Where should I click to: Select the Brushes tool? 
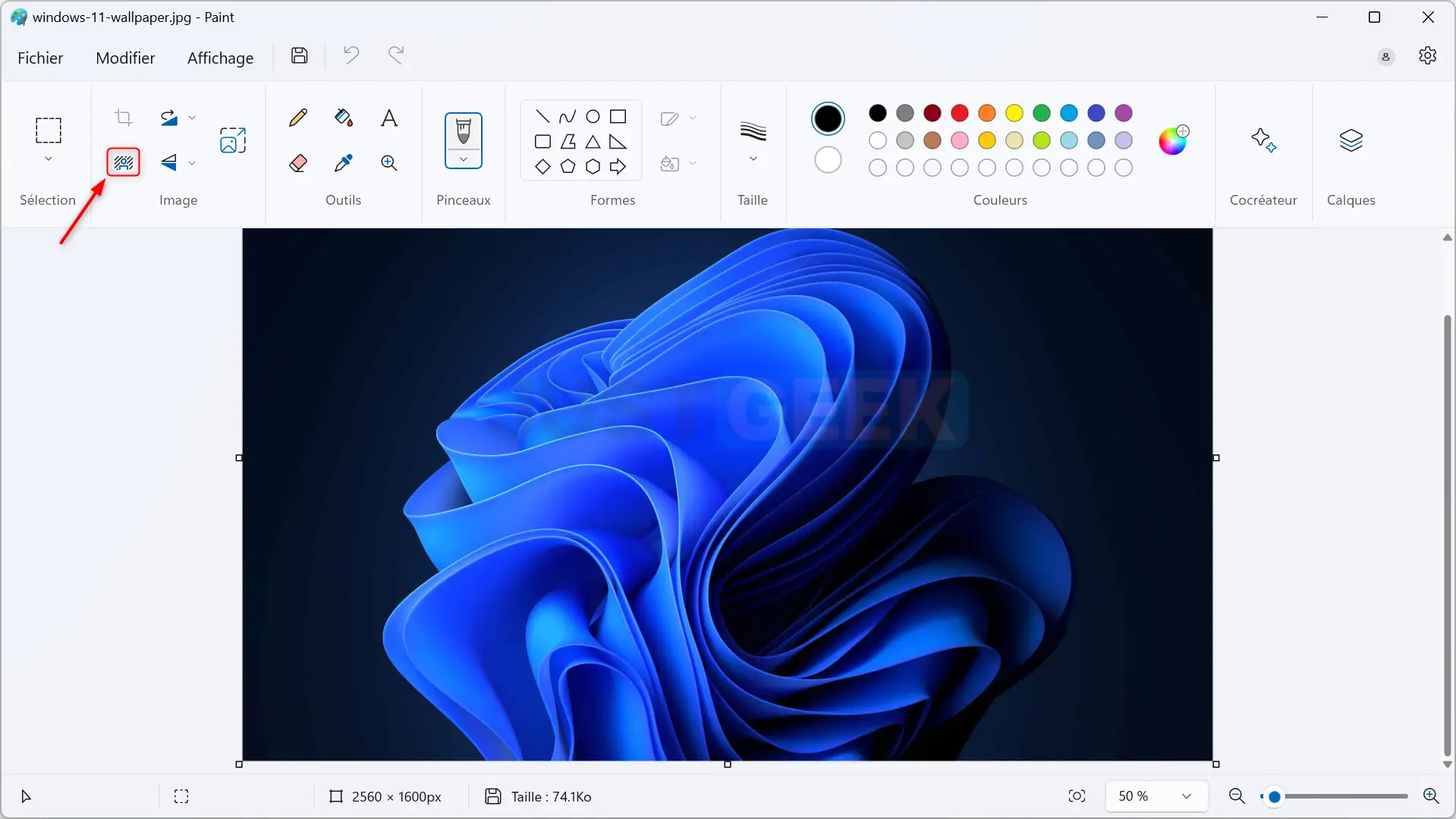(x=464, y=132)
